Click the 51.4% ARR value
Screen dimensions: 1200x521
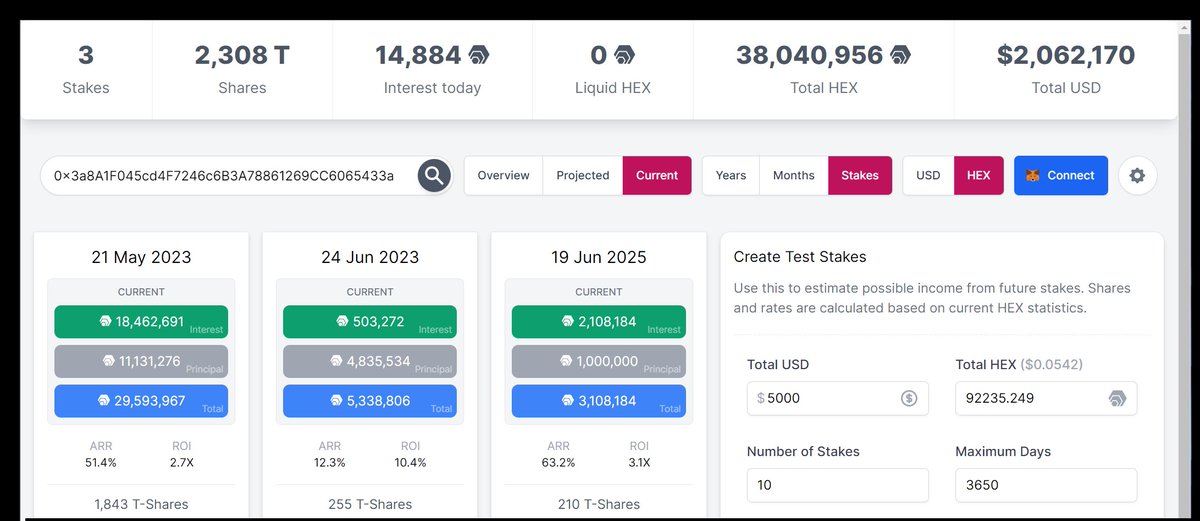coord(101,463)
